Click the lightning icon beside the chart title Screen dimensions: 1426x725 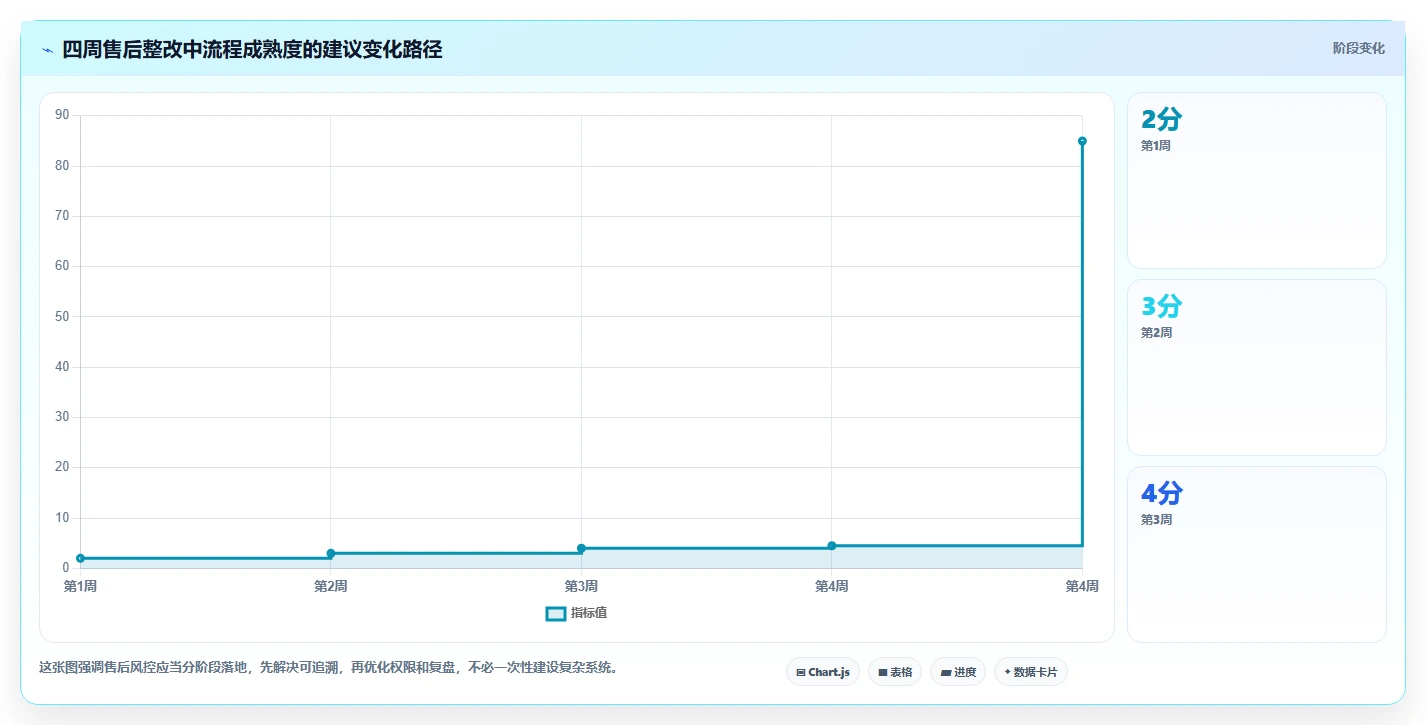click(x=47, y=50)
